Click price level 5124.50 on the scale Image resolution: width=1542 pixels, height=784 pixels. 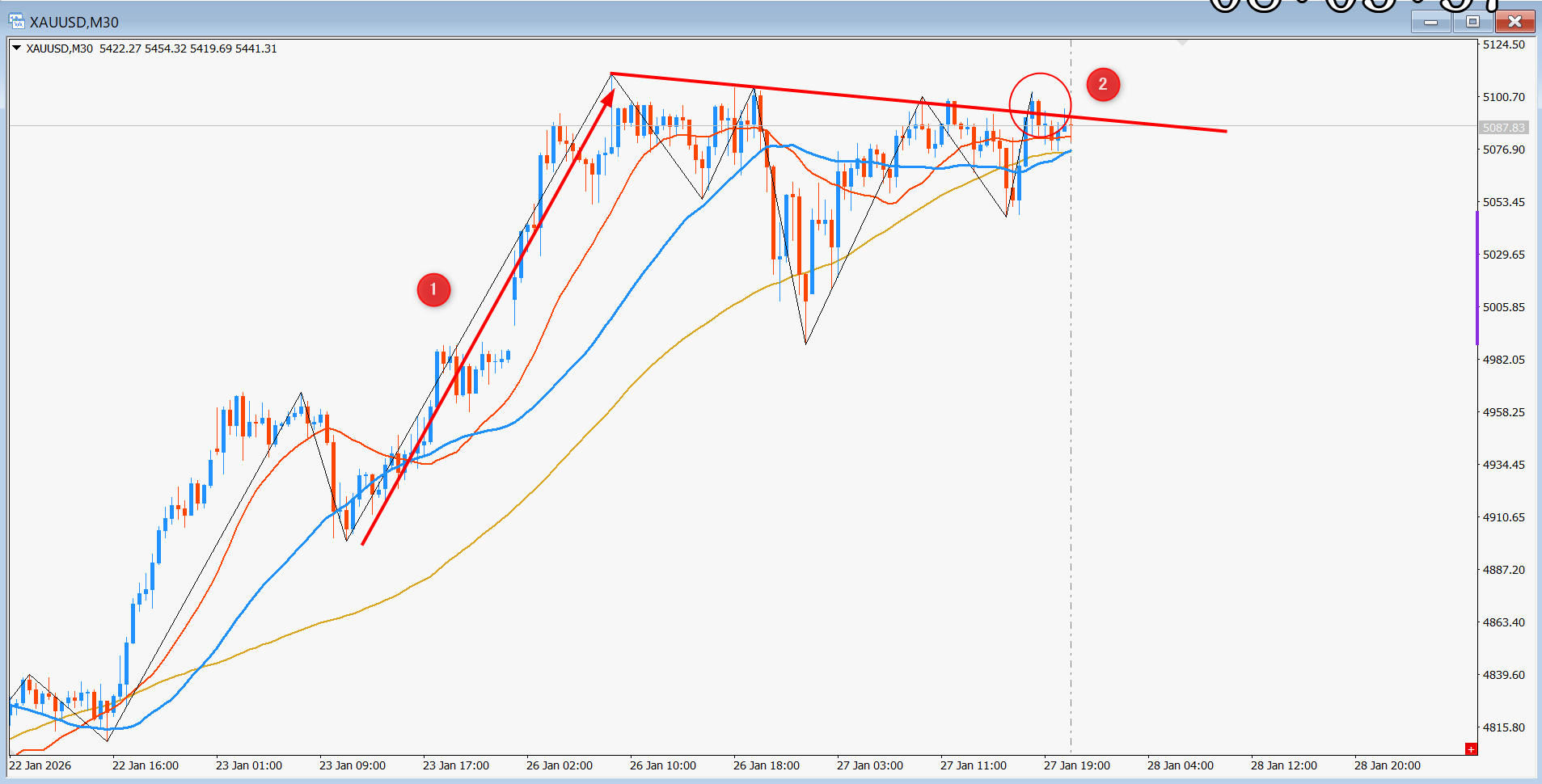[1503, 44]
